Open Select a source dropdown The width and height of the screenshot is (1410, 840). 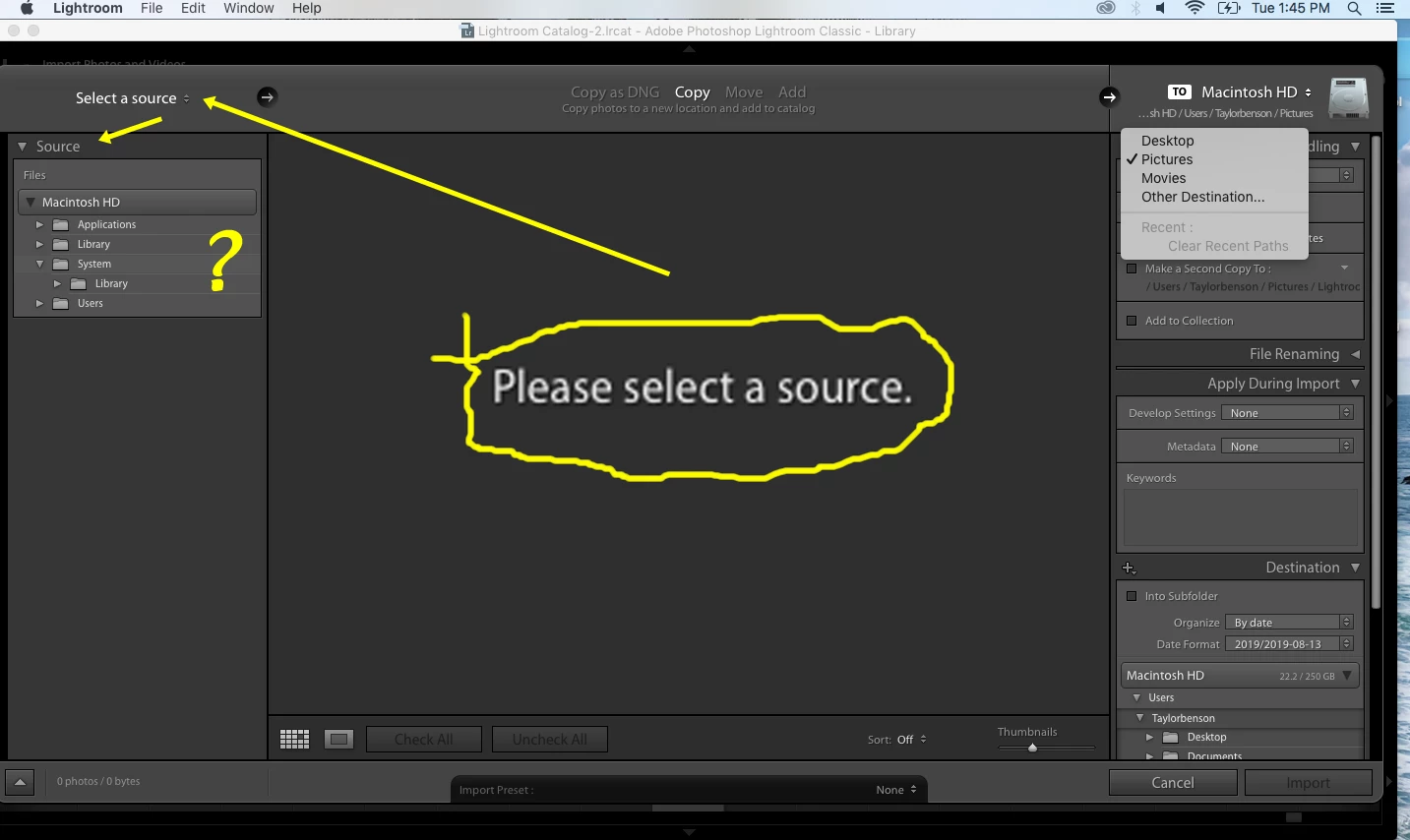click(x=133, y=98)
